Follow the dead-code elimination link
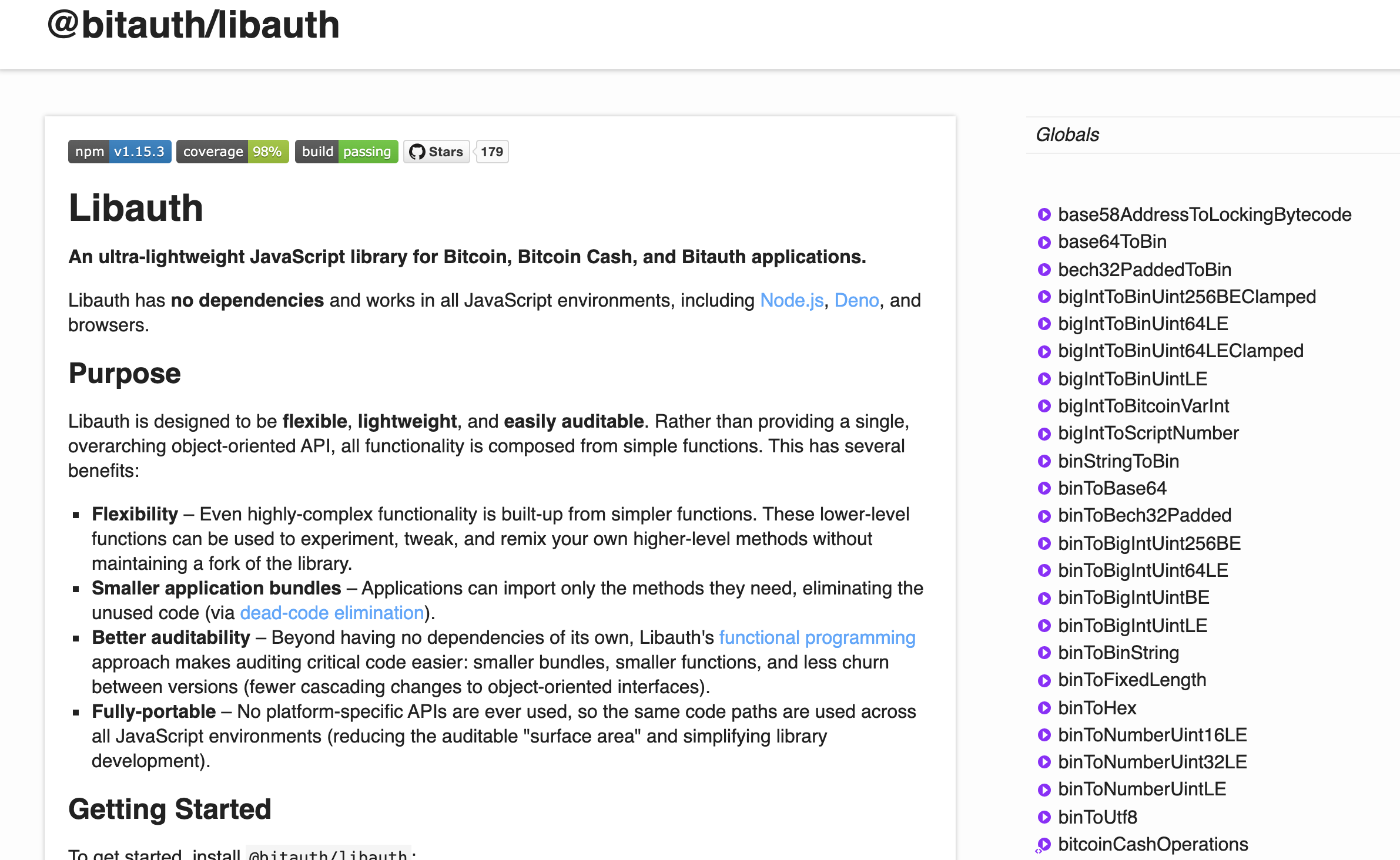Image resolution: width=1400 pixels, height=860 pixels. [332, 613]
